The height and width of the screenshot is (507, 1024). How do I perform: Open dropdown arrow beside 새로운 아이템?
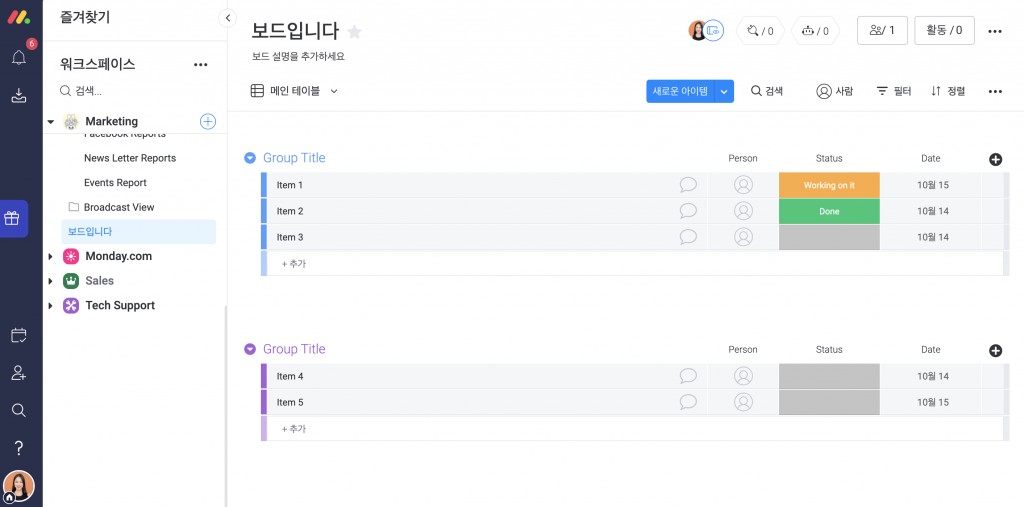pyautogui.click(x=724, y=91)
